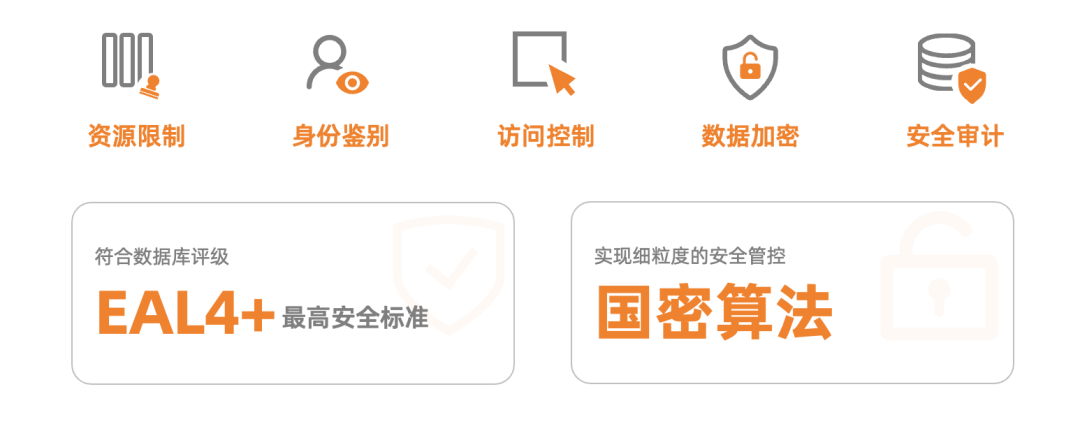Select the 身份鉴别 label

(x=340, y=136)
